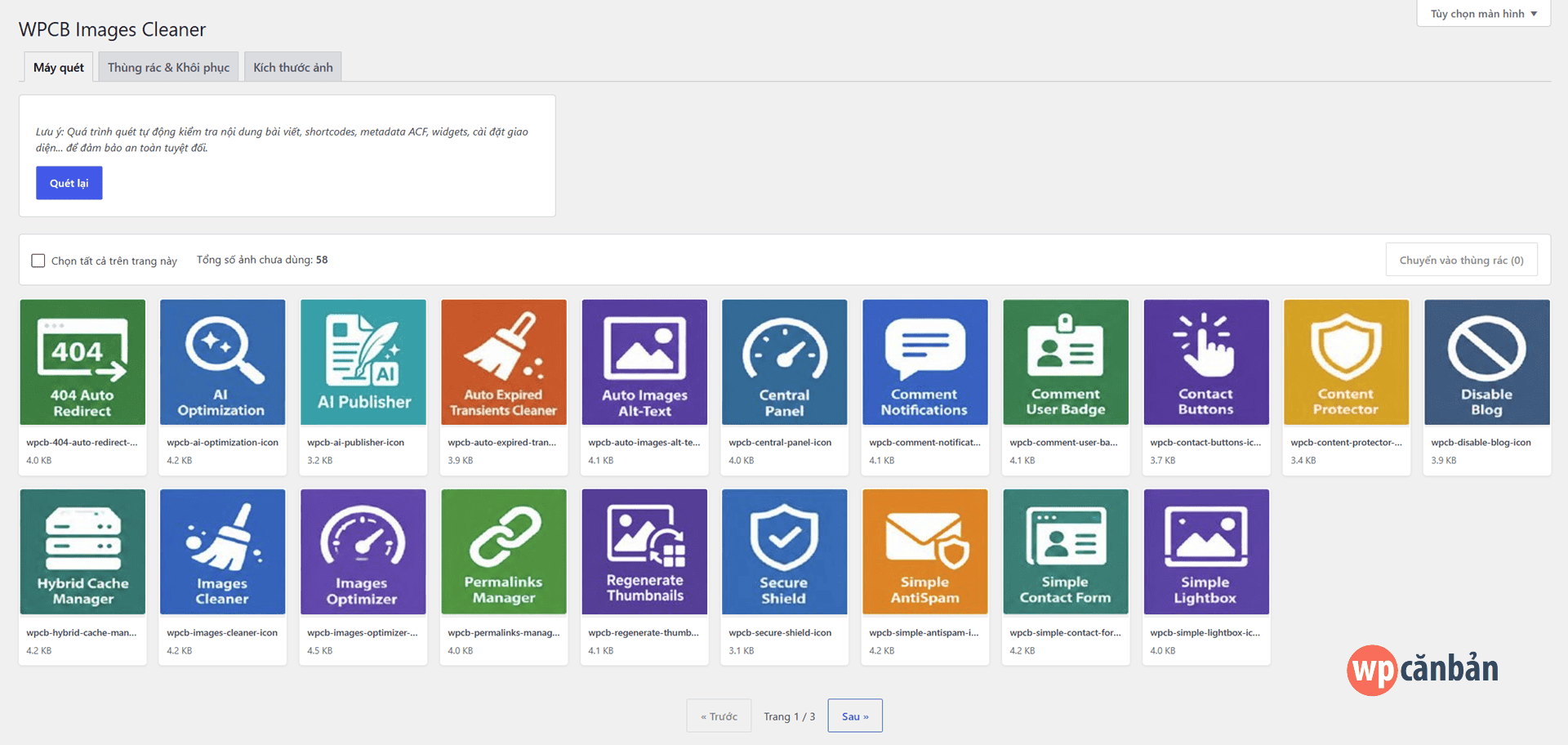Click the 'Quét lại' rescan button

pyautogui.click(x=69, y=183)
